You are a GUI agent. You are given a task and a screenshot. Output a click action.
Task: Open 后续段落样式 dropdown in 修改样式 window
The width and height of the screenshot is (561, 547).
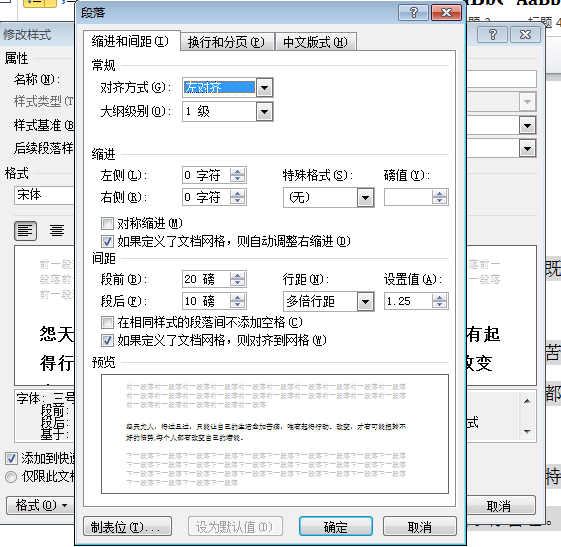[527, 148]
